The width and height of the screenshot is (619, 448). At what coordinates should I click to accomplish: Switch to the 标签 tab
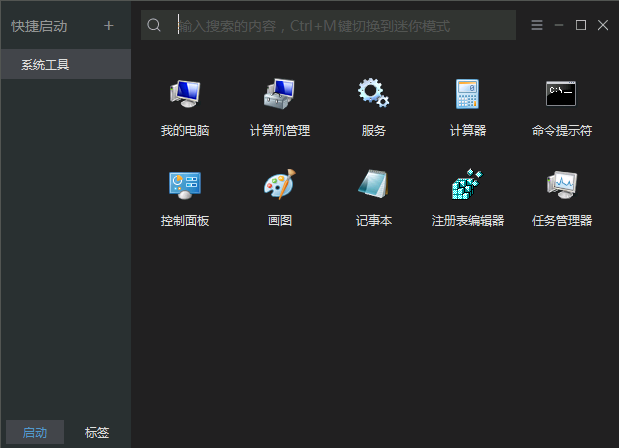click(x=97, y=432)
